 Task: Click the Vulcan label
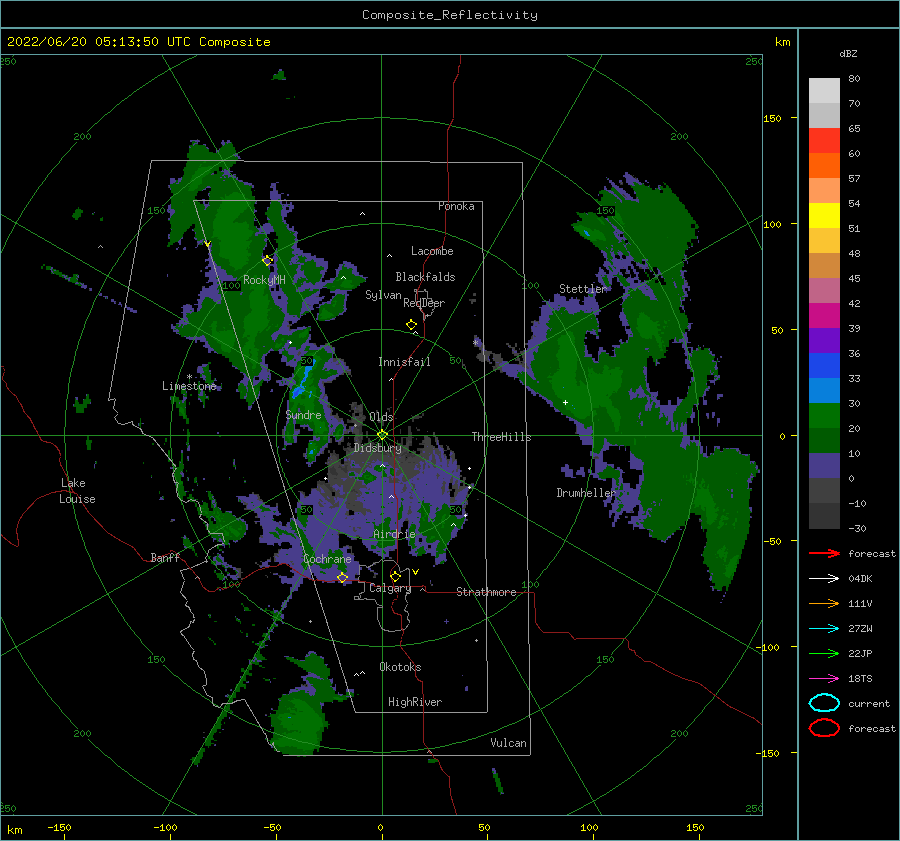tap(508, 743)
